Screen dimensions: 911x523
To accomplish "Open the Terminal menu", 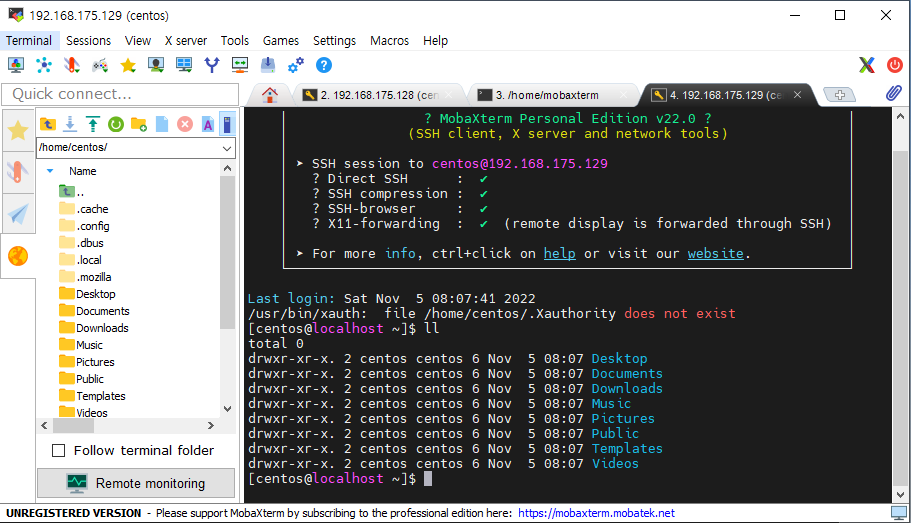I will point(29,41).
